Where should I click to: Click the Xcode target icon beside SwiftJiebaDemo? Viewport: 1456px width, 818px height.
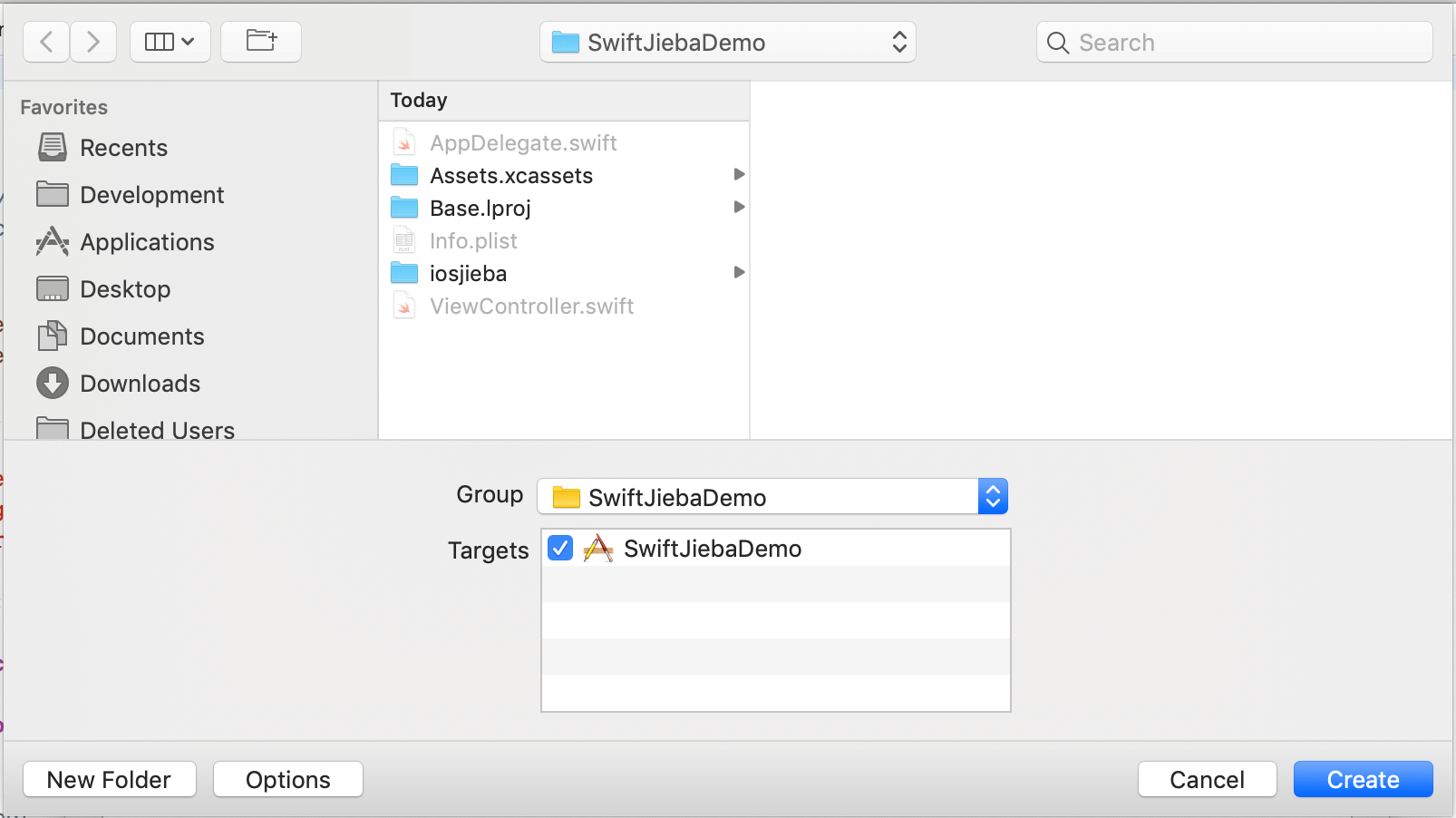point(598,548)
